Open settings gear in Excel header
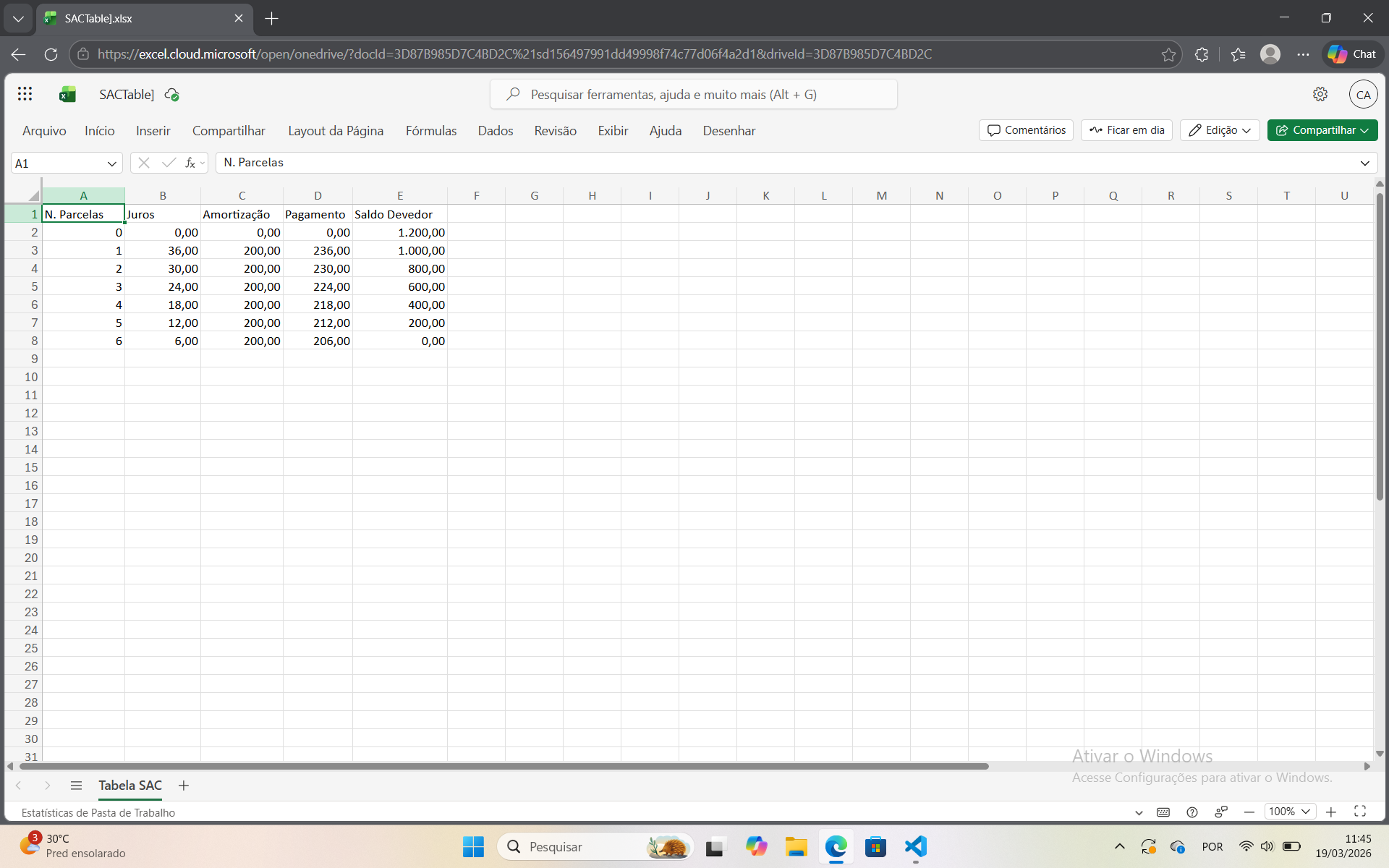 pyautogui.click(x=1320, y=94)
